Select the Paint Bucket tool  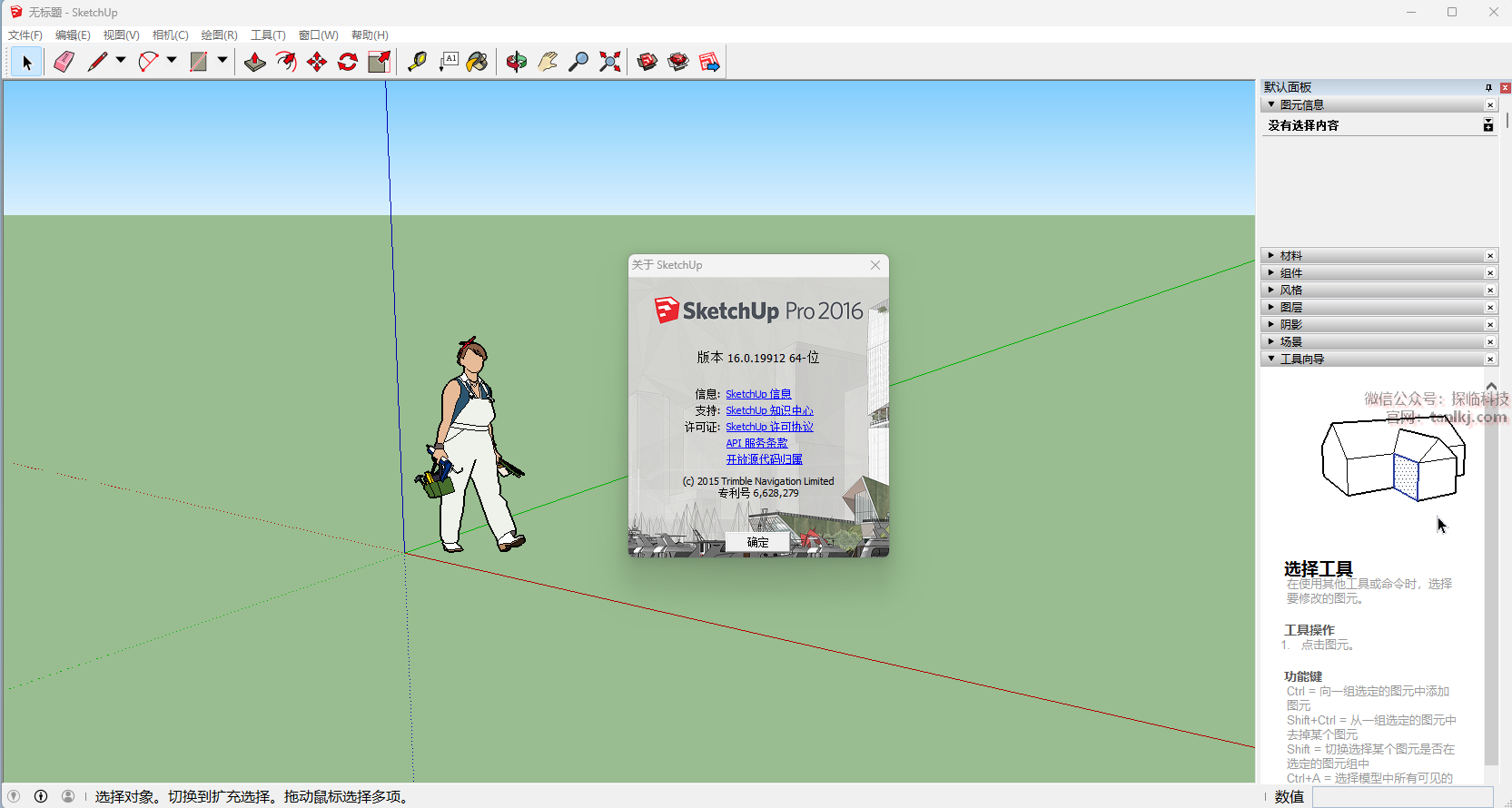[478, 62]
